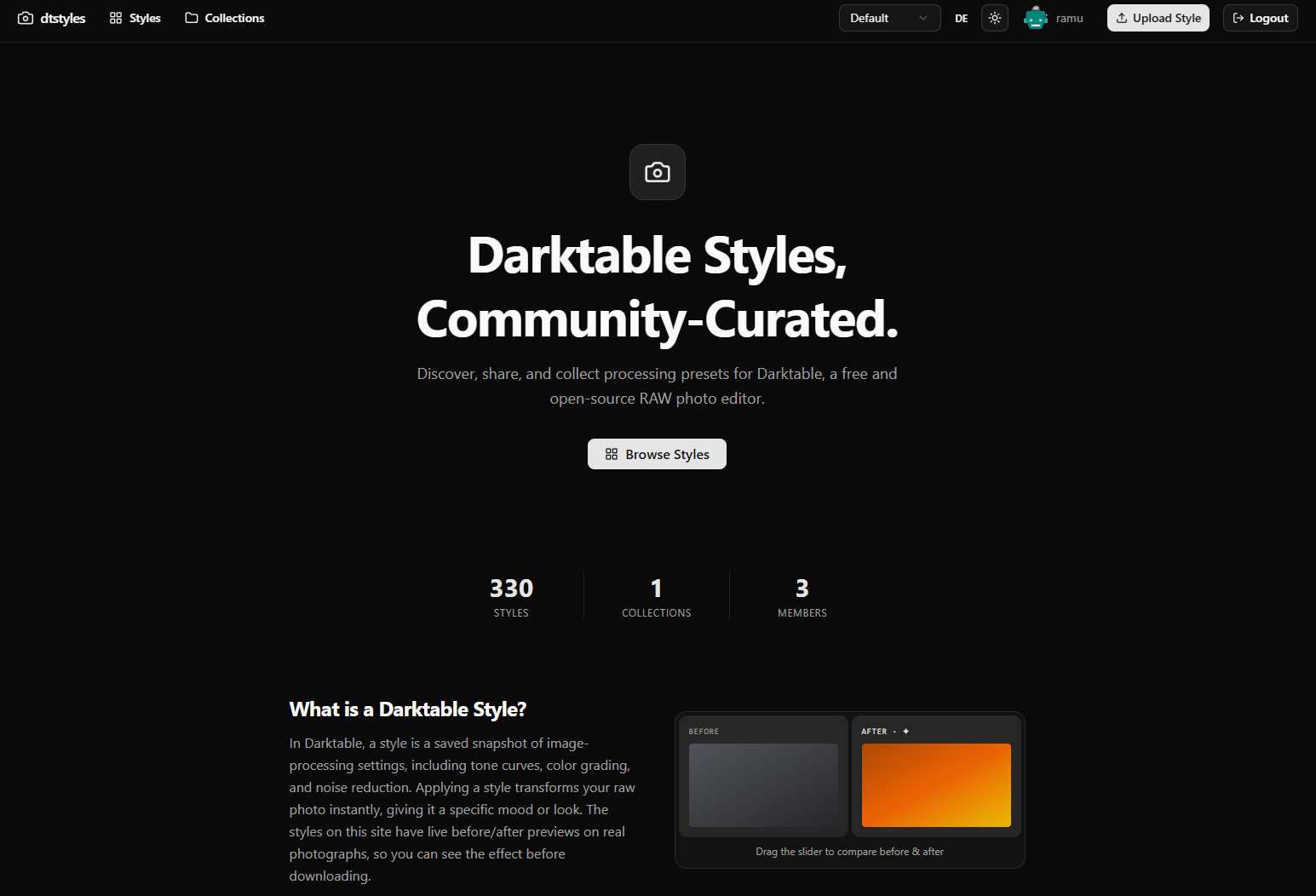The image size is (1316, 896).
Task: Switch language using the DE button
Action: [961, 18]
